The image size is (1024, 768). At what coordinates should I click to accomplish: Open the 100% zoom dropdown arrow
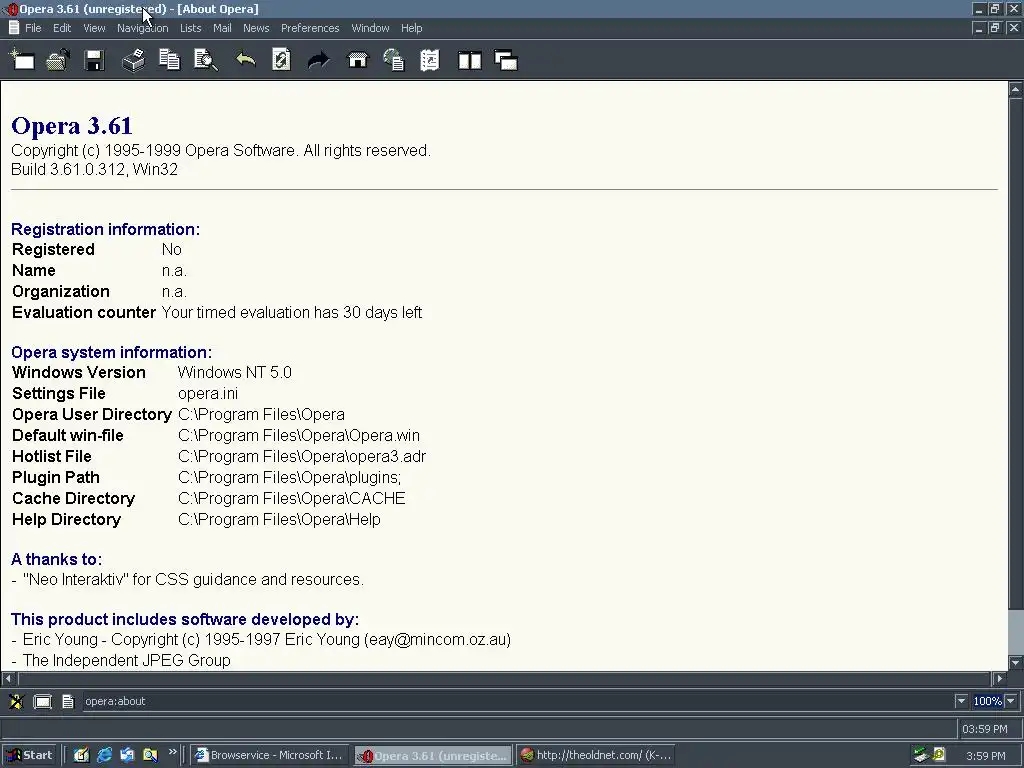(1011, 701)
